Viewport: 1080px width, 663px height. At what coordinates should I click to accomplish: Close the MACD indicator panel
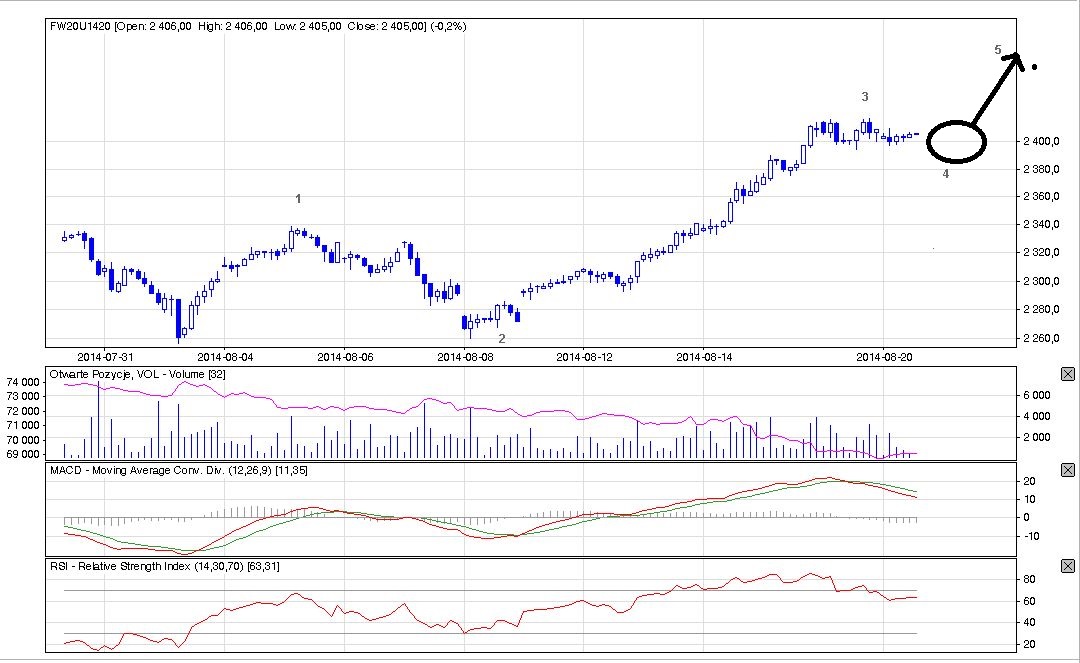[x=1067, y=470]
